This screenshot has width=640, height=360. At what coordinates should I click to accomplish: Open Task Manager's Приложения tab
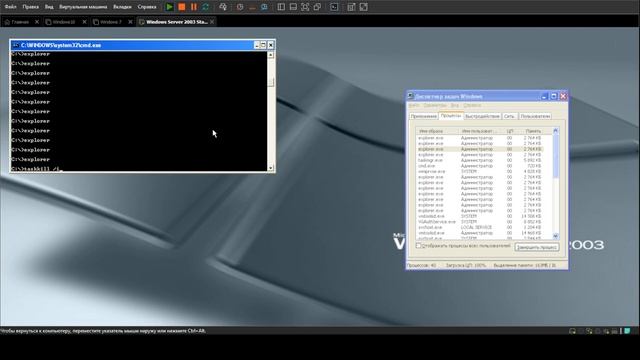point(423,116)
